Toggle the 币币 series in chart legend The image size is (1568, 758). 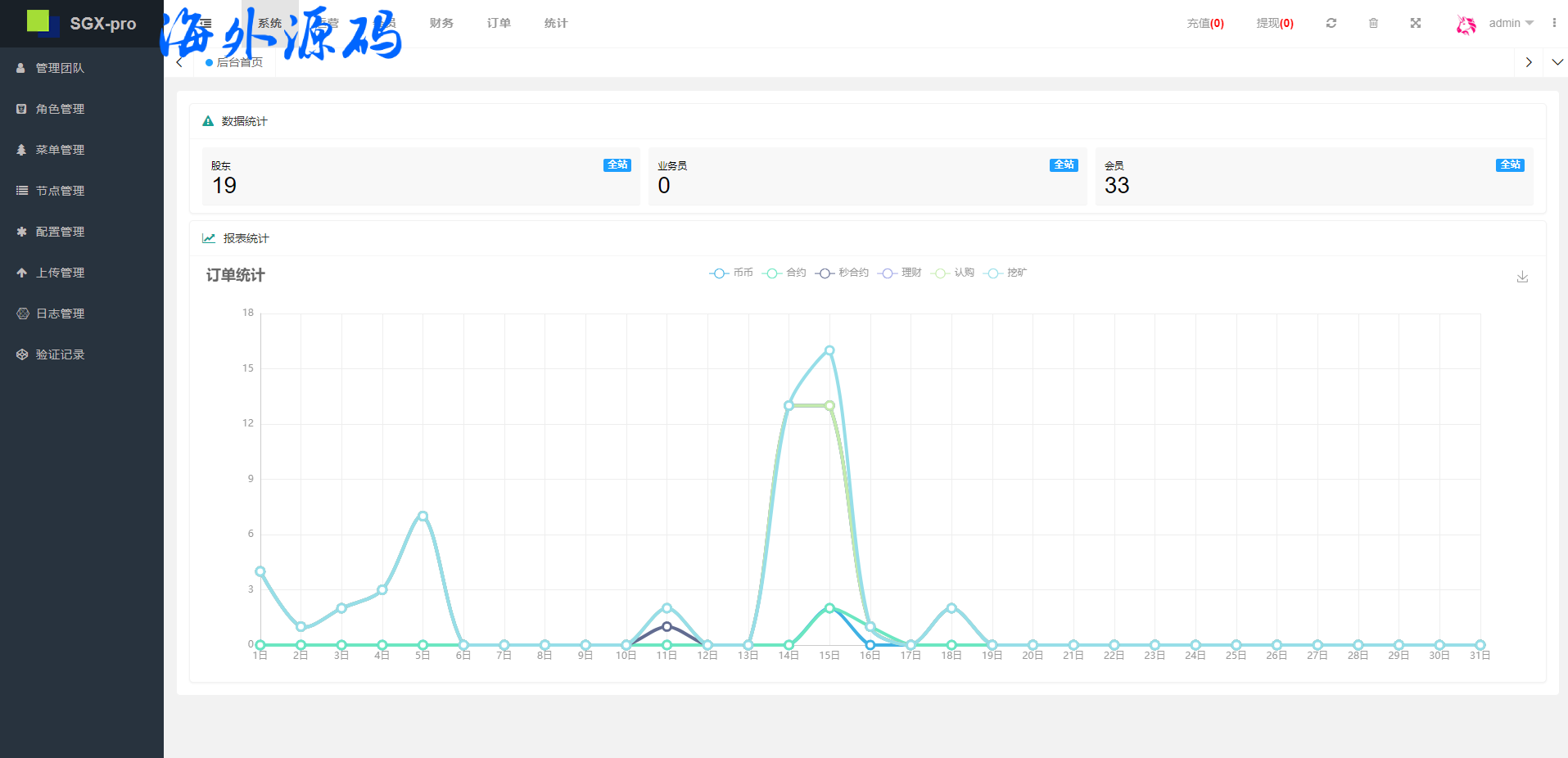click(x=731, y=273)
